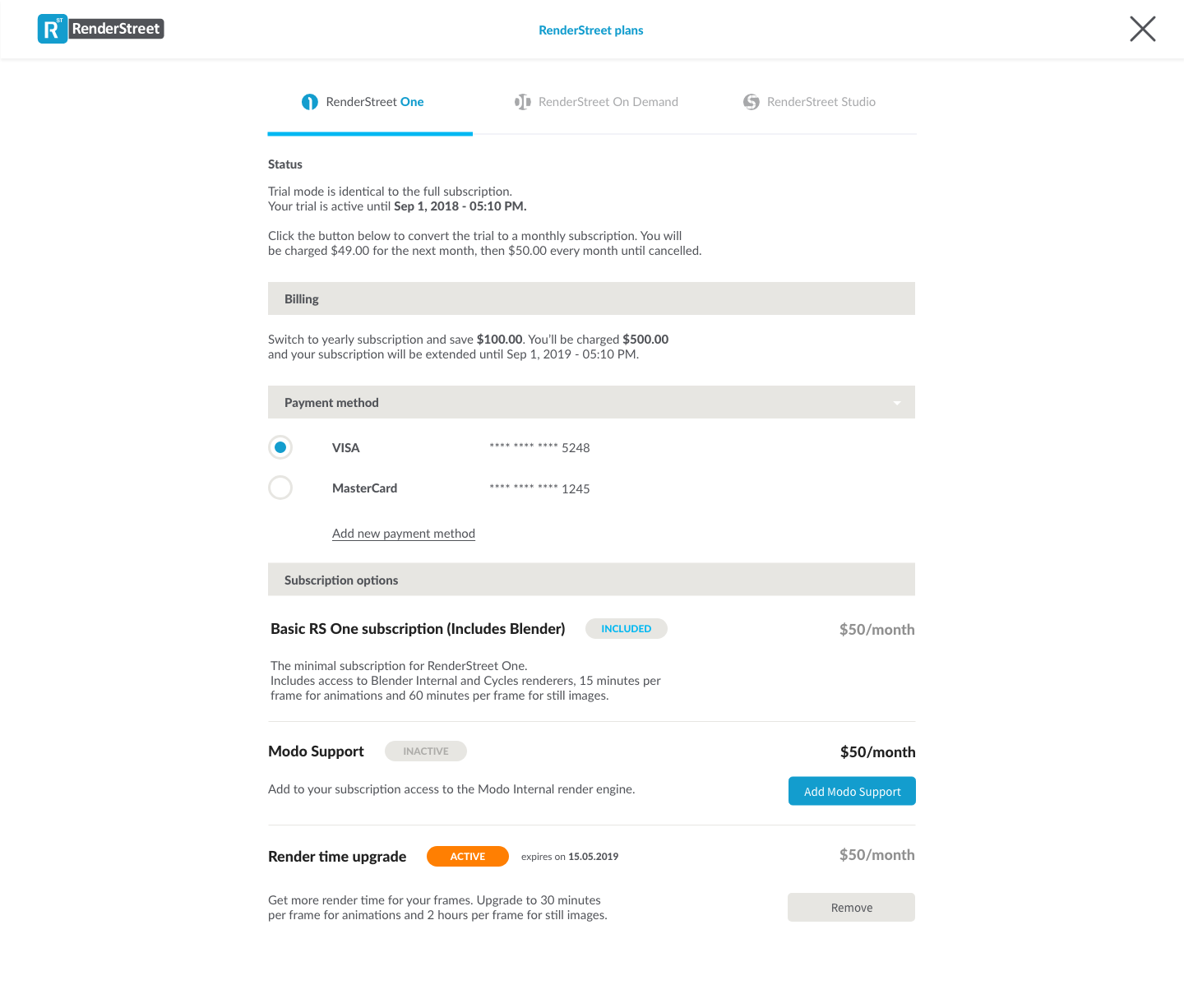Select the VISA payment radio button
Screen dimensions: 1184x1008
[280, 447]
